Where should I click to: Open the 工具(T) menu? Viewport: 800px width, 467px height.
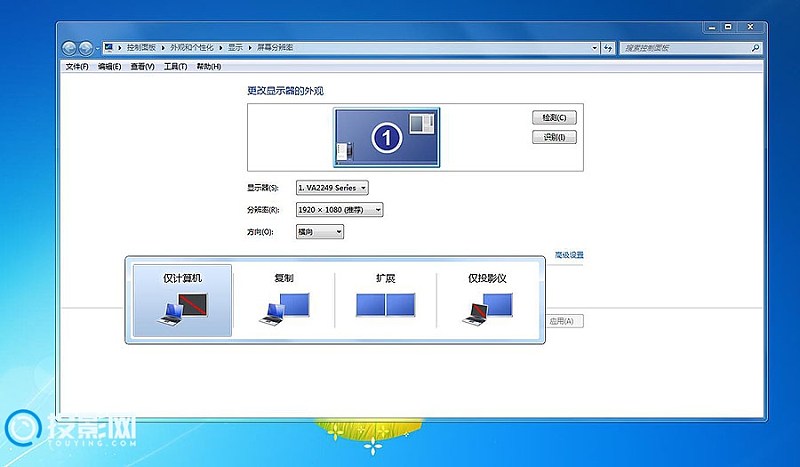[175, 66]
